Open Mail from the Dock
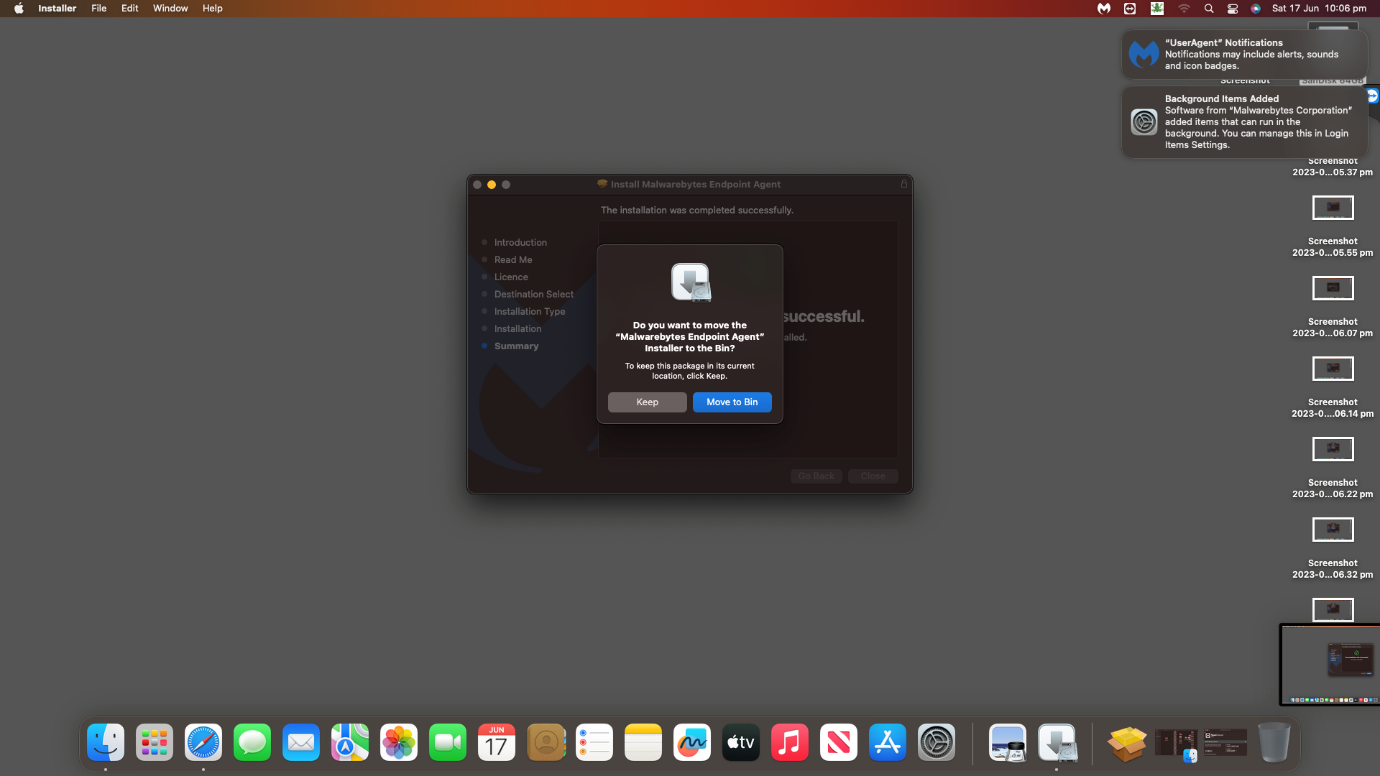Screen dimensions: 1380x776 (301, 742)
